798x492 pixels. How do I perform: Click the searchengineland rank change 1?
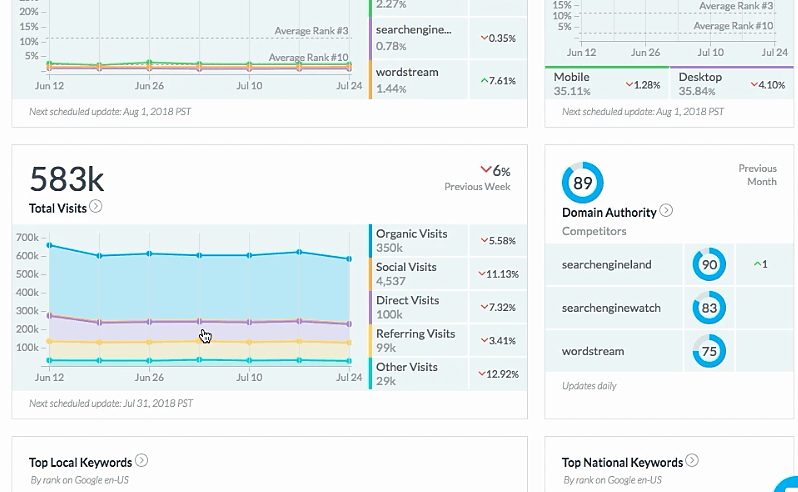point(760,264)
